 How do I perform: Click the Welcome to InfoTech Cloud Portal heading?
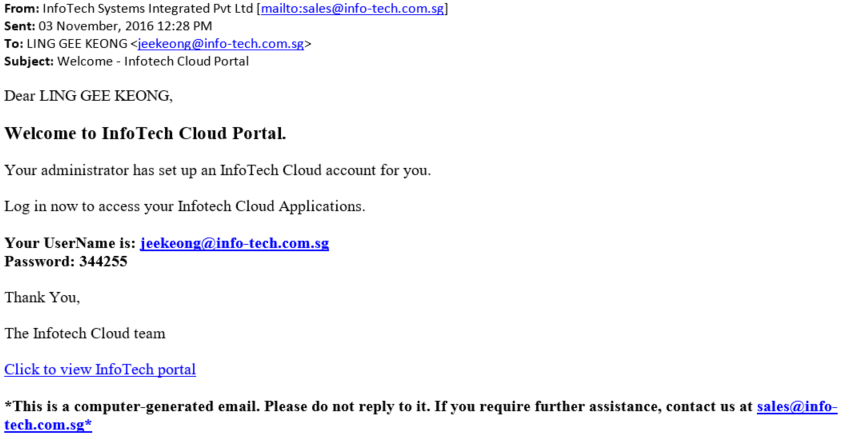[145, 133]
